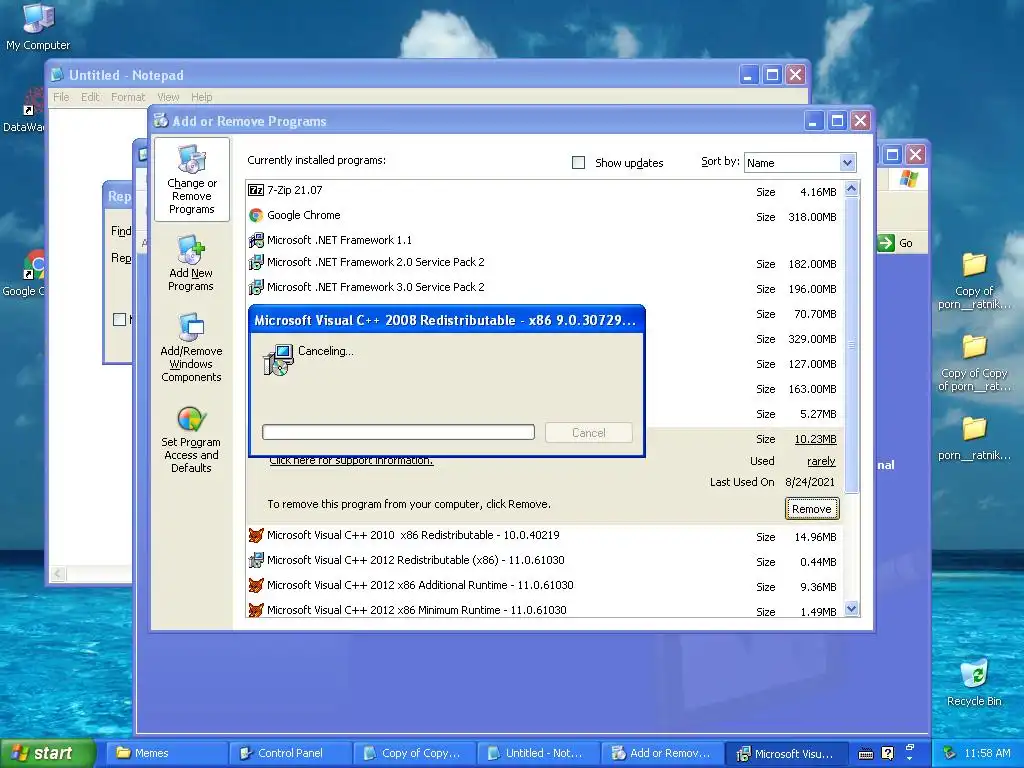Click program list scroll down arrow

pyautogui.click(x=851, y=609)
